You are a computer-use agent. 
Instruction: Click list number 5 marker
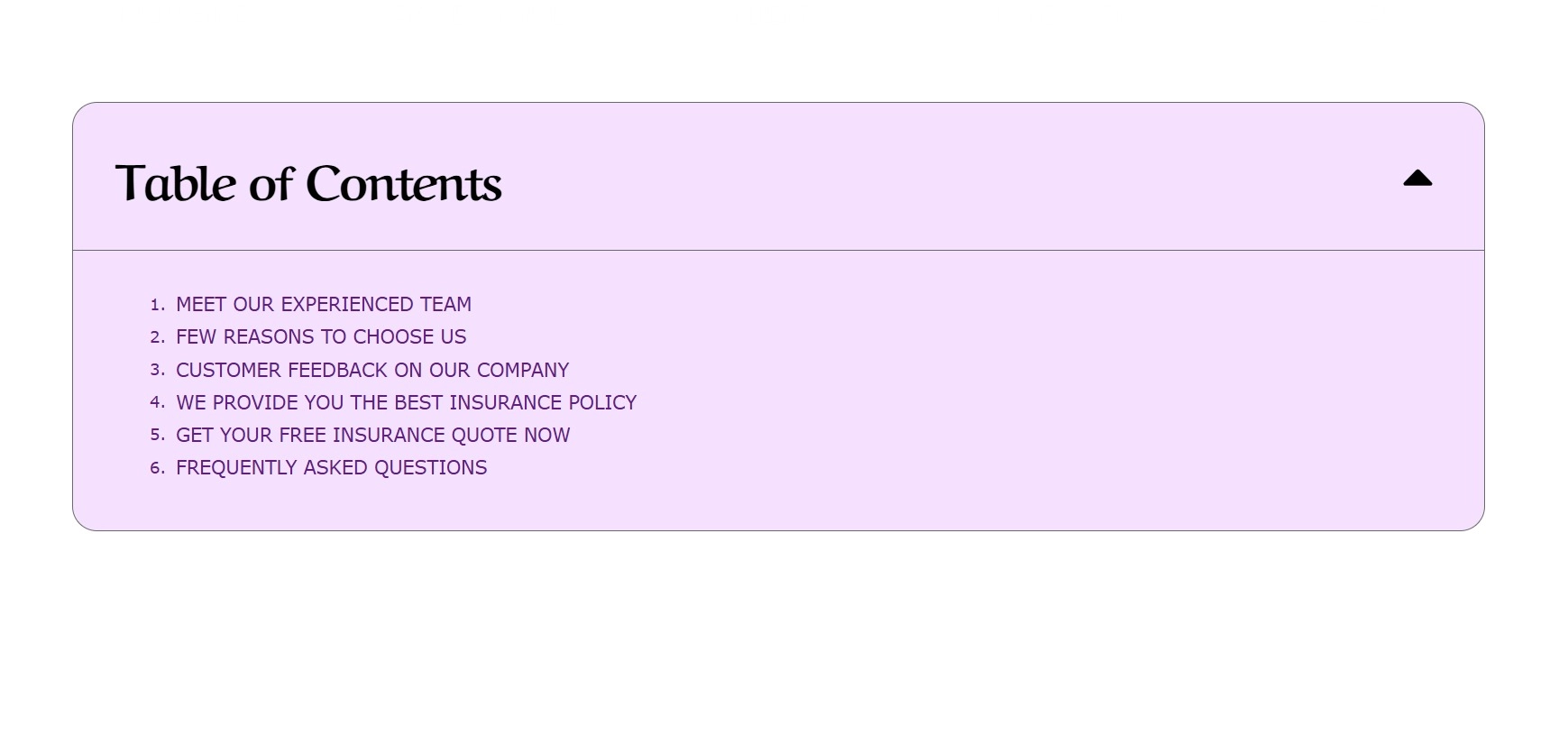157,435
